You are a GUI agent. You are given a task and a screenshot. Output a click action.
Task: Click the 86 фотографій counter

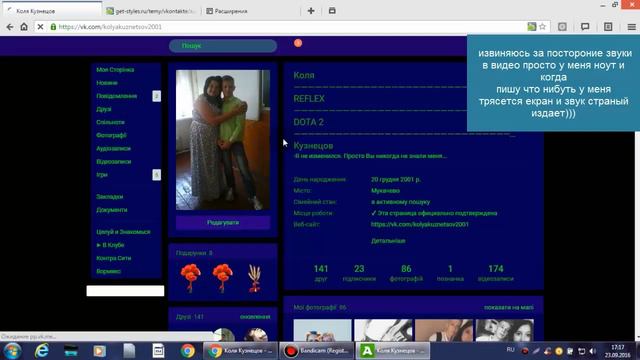[x=406, y=273]
